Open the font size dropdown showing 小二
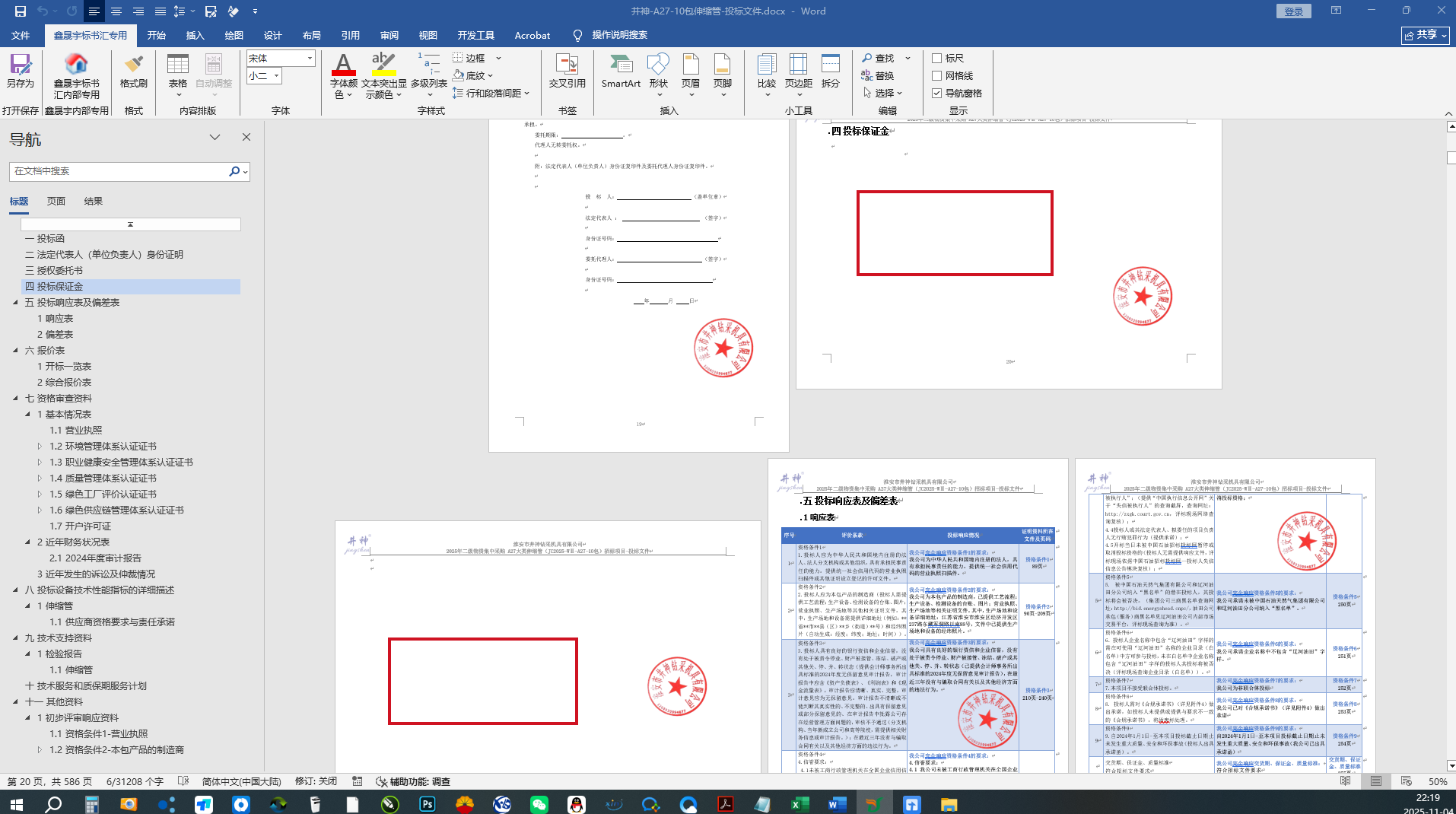The width and height of the screenshot is (1456, 814). pyautogui.click(x=277, y=75)
